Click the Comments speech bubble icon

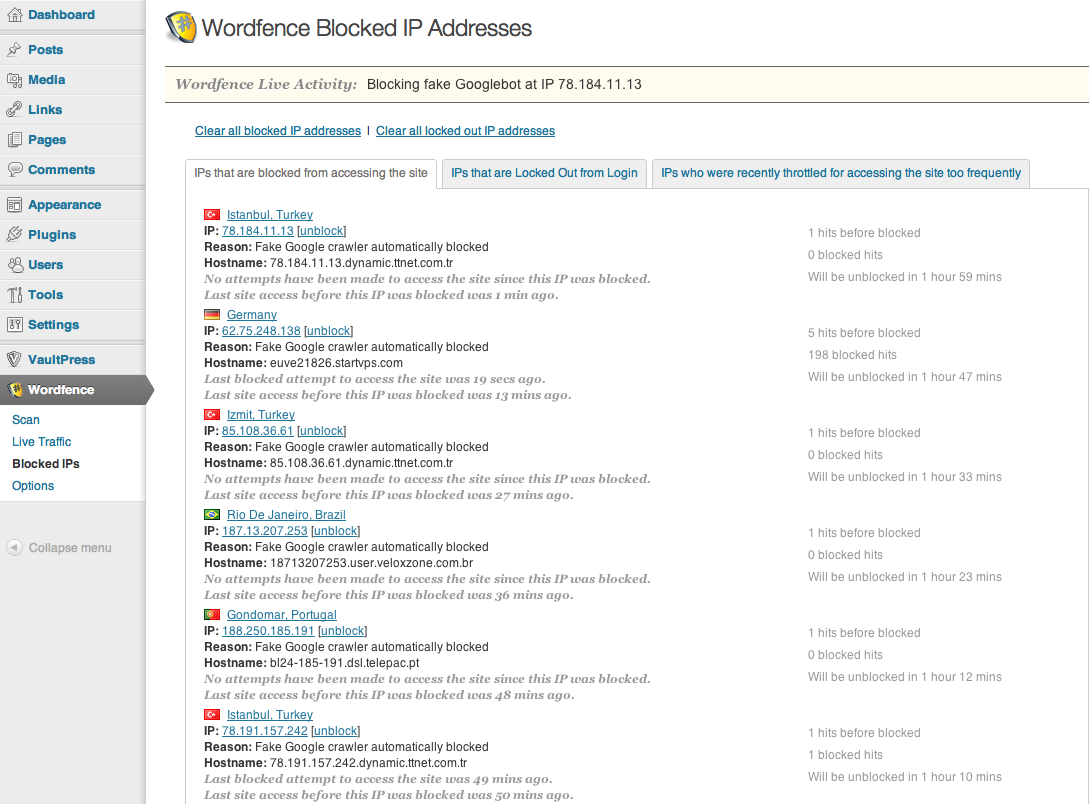[x=14, y=169]
